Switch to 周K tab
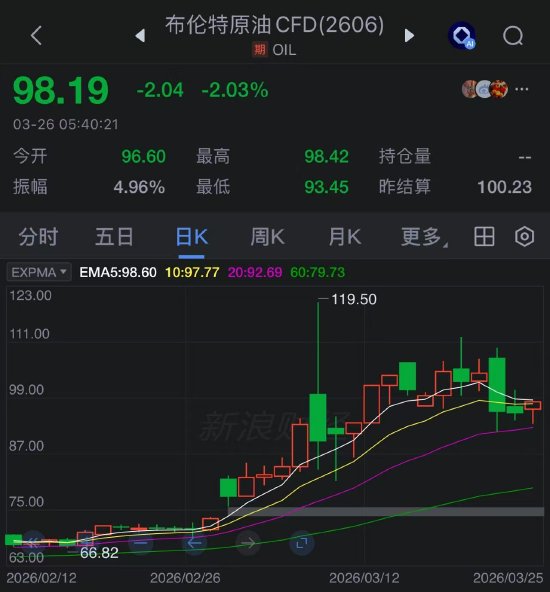 point(267,237)
